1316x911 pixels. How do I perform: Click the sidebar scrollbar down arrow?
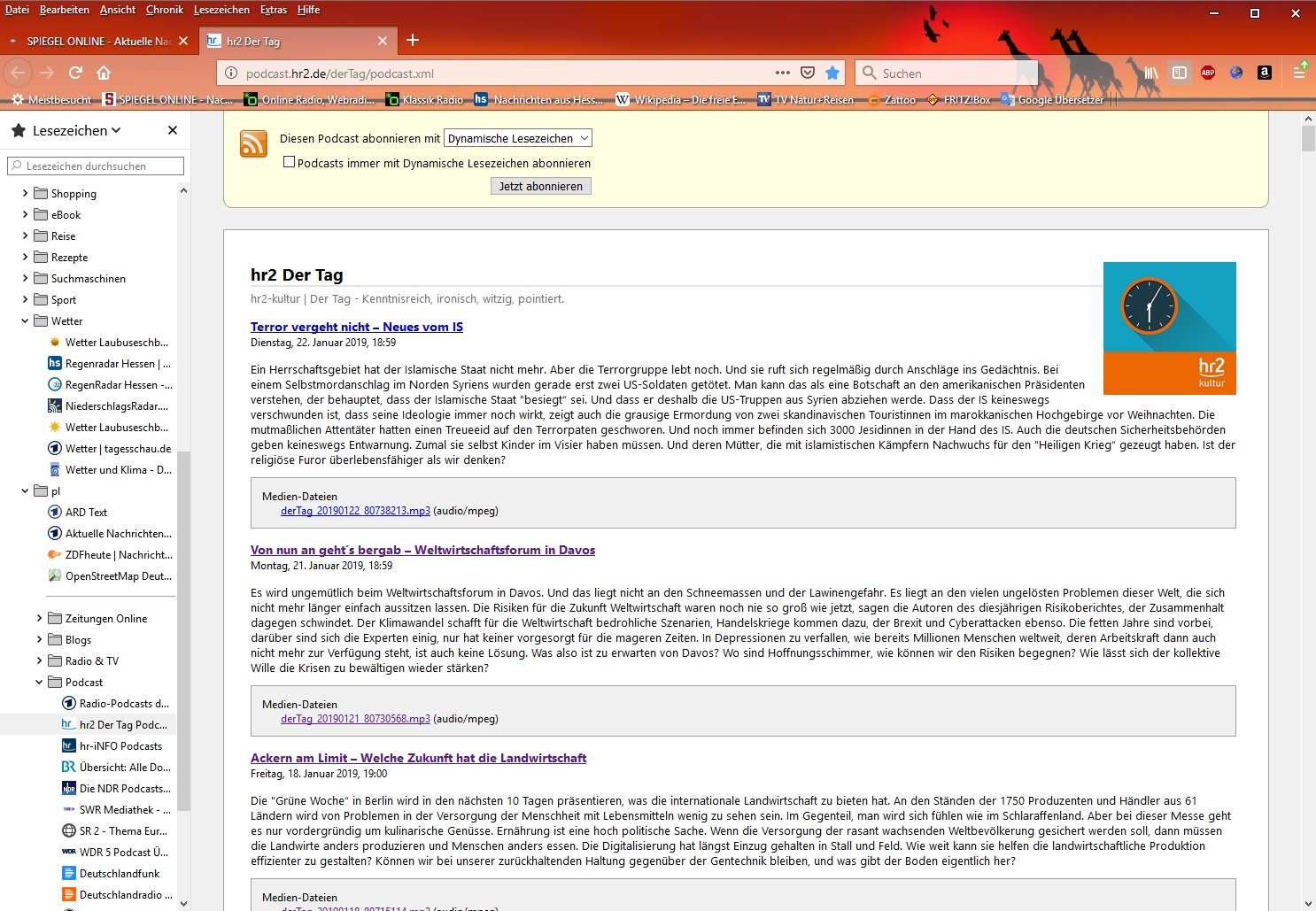tap(183, 903)
